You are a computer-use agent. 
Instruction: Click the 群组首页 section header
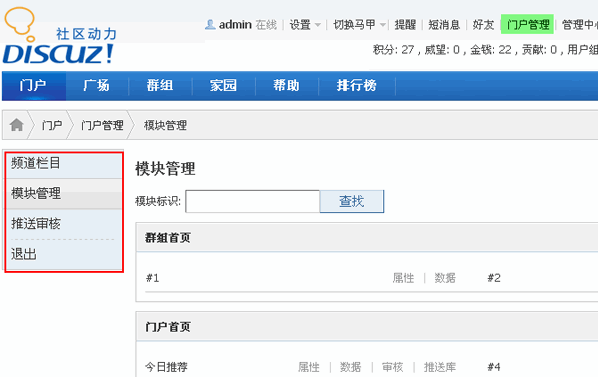coord(168,238)
